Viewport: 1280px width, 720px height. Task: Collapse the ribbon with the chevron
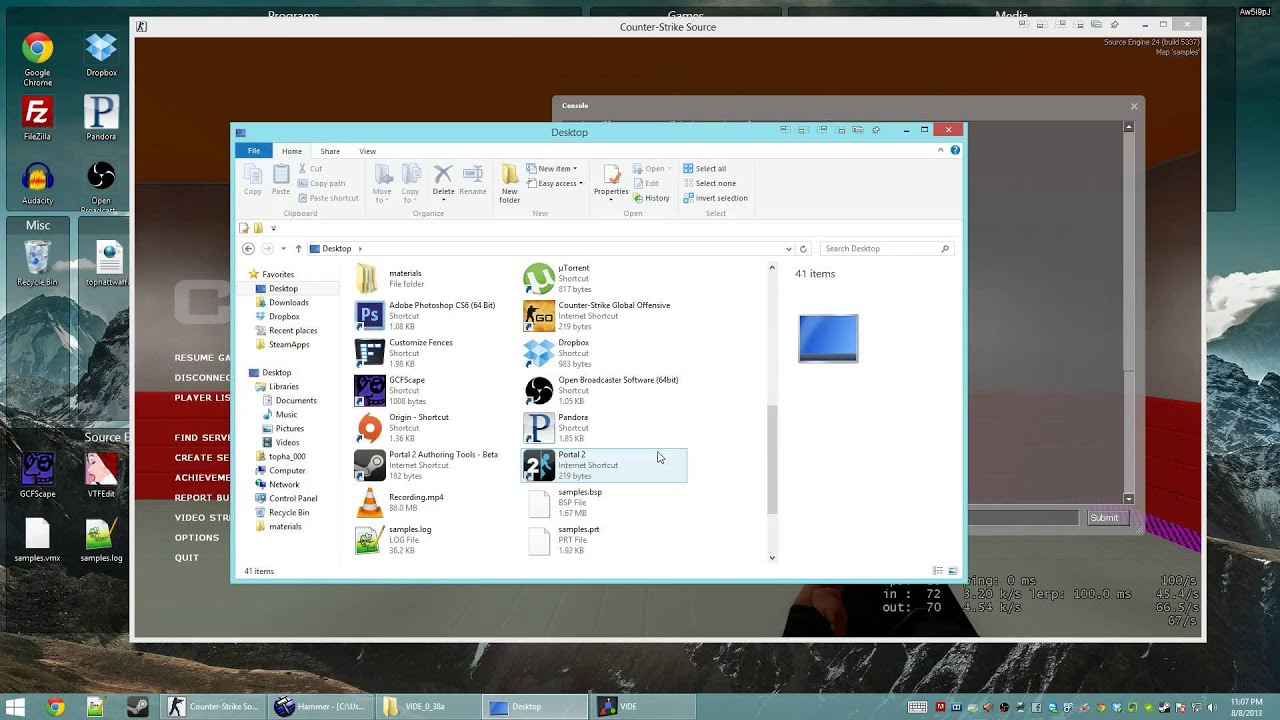click(x=940, y=150)
